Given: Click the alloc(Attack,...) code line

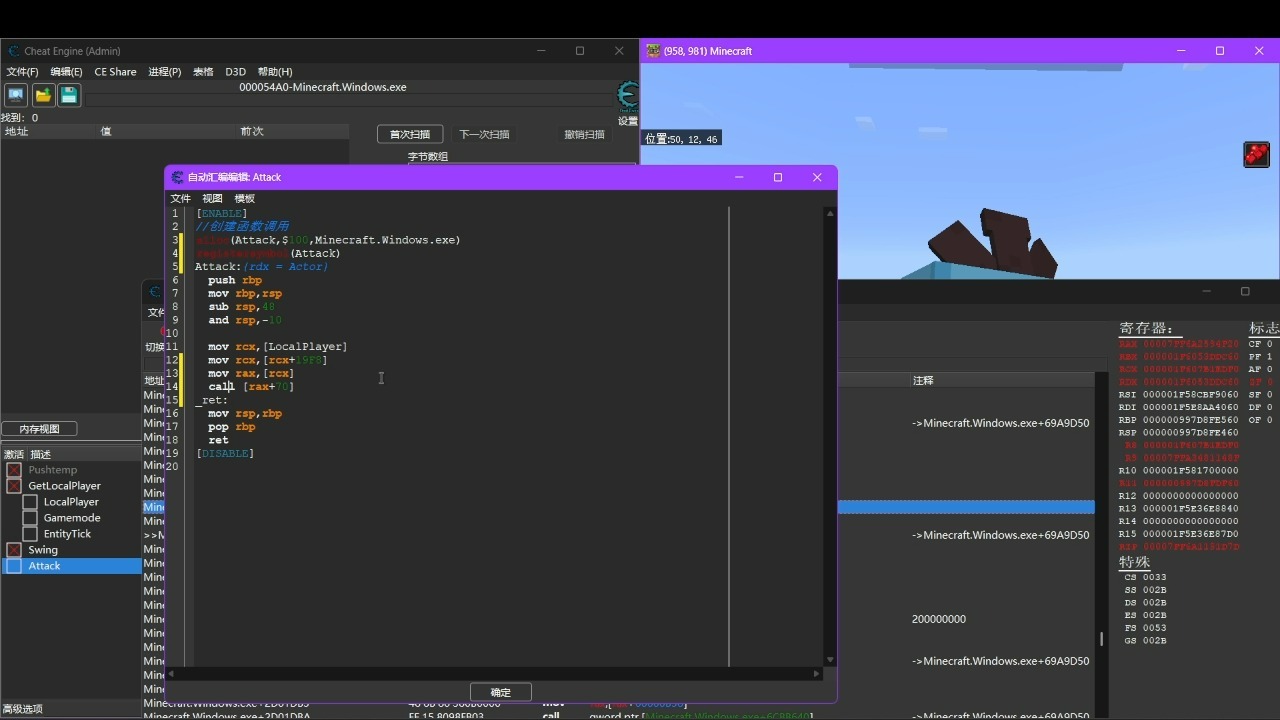Looking at the screenshot, I should click(x=328, y=240).
